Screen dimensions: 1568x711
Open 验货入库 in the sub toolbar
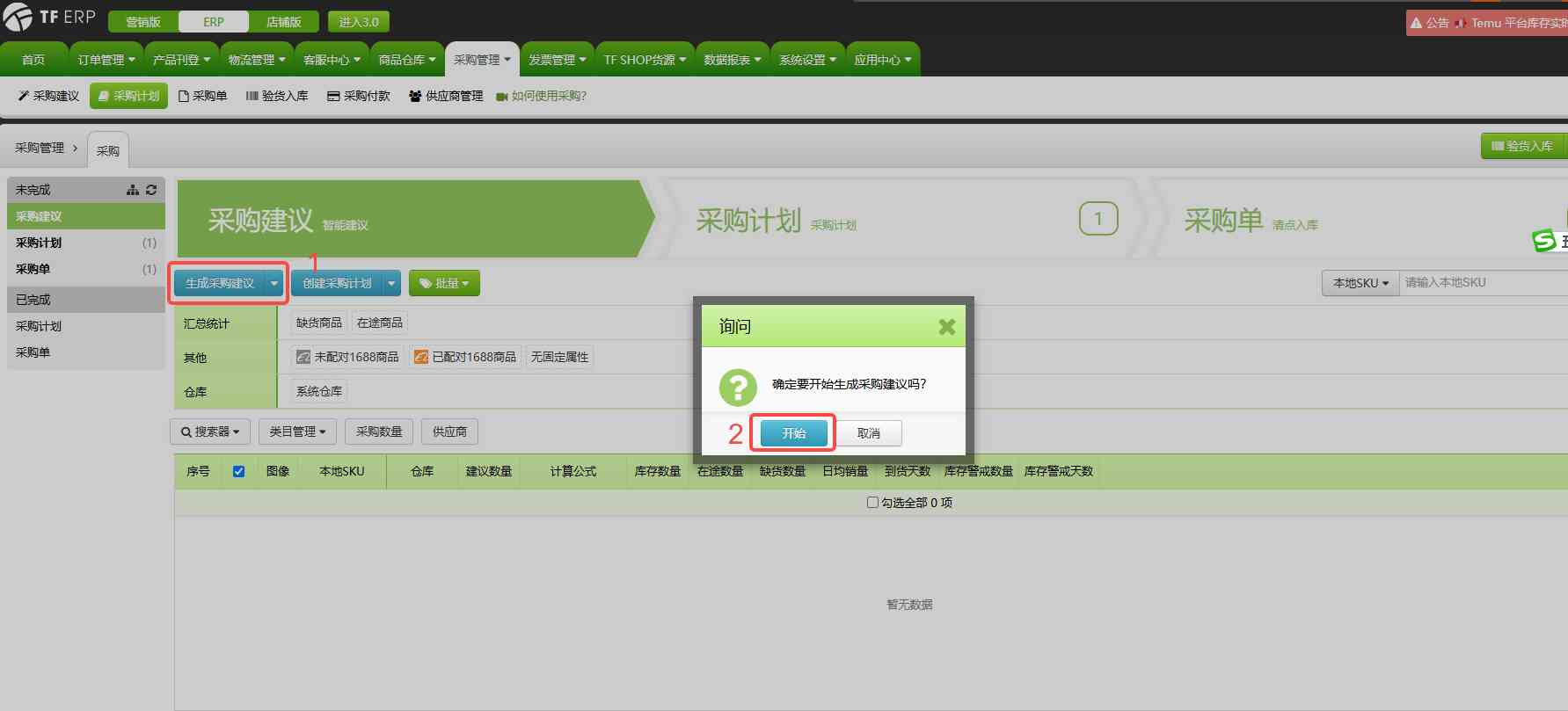tap(276, 96)
